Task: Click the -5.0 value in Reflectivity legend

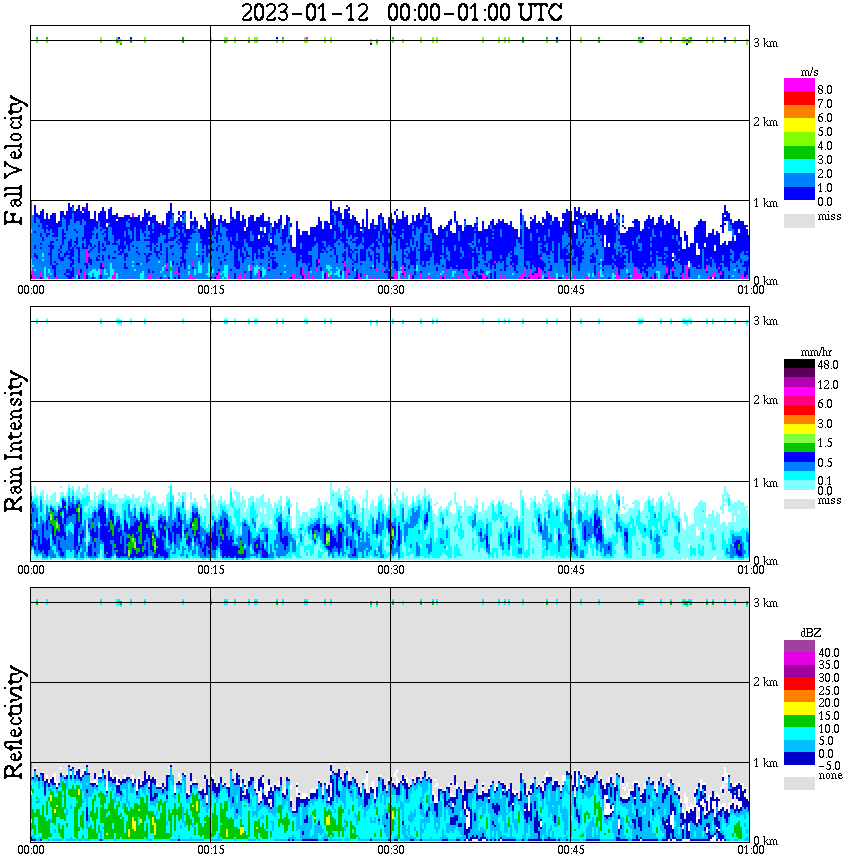Action: coord(829,766)
